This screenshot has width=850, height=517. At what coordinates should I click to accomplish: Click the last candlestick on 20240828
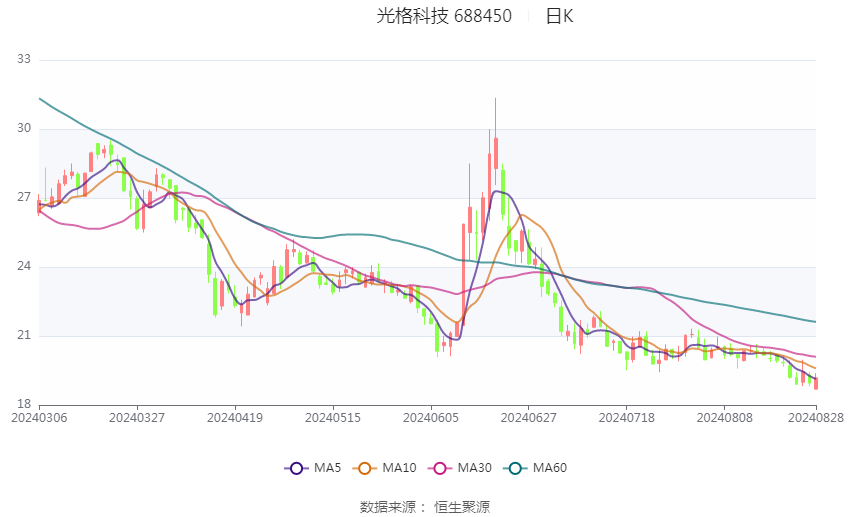(x=816, y=383)
